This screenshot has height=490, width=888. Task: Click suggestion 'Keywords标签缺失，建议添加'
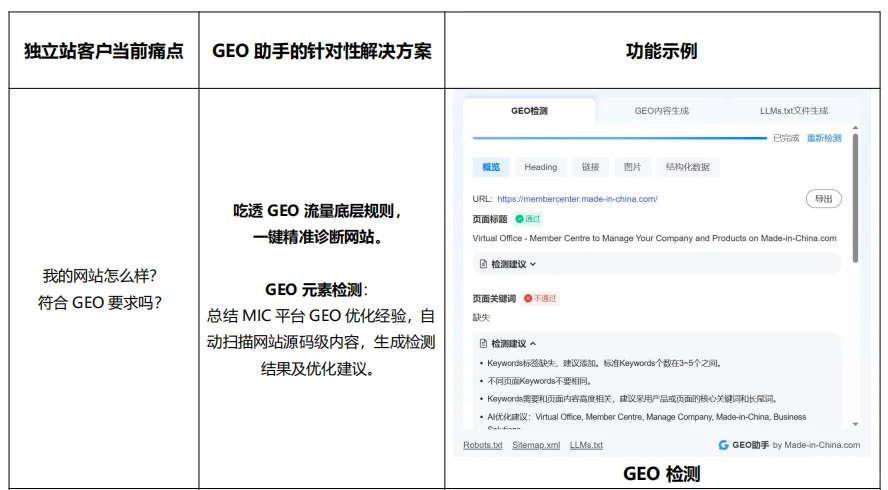point(604,363)
